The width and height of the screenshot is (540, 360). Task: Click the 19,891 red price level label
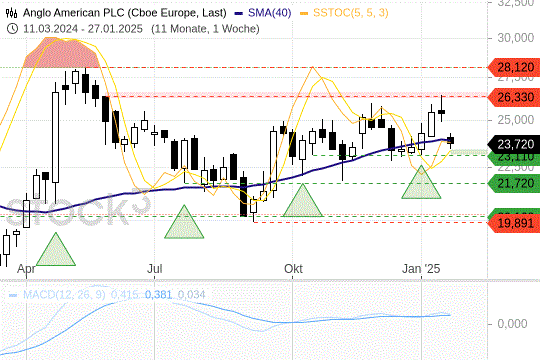point(514,223)
